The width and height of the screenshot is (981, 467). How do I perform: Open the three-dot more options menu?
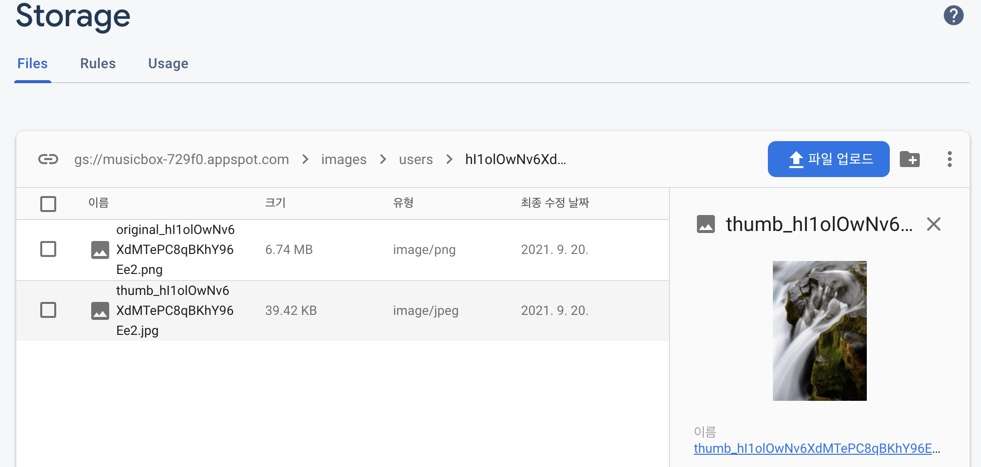click(949, 159)
